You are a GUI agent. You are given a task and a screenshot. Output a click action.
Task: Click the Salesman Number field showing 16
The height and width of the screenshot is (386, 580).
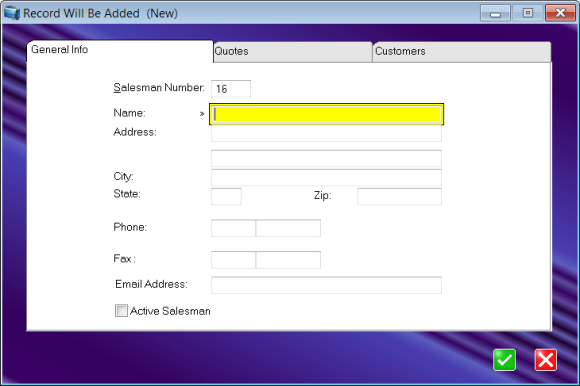coord(231,89)
